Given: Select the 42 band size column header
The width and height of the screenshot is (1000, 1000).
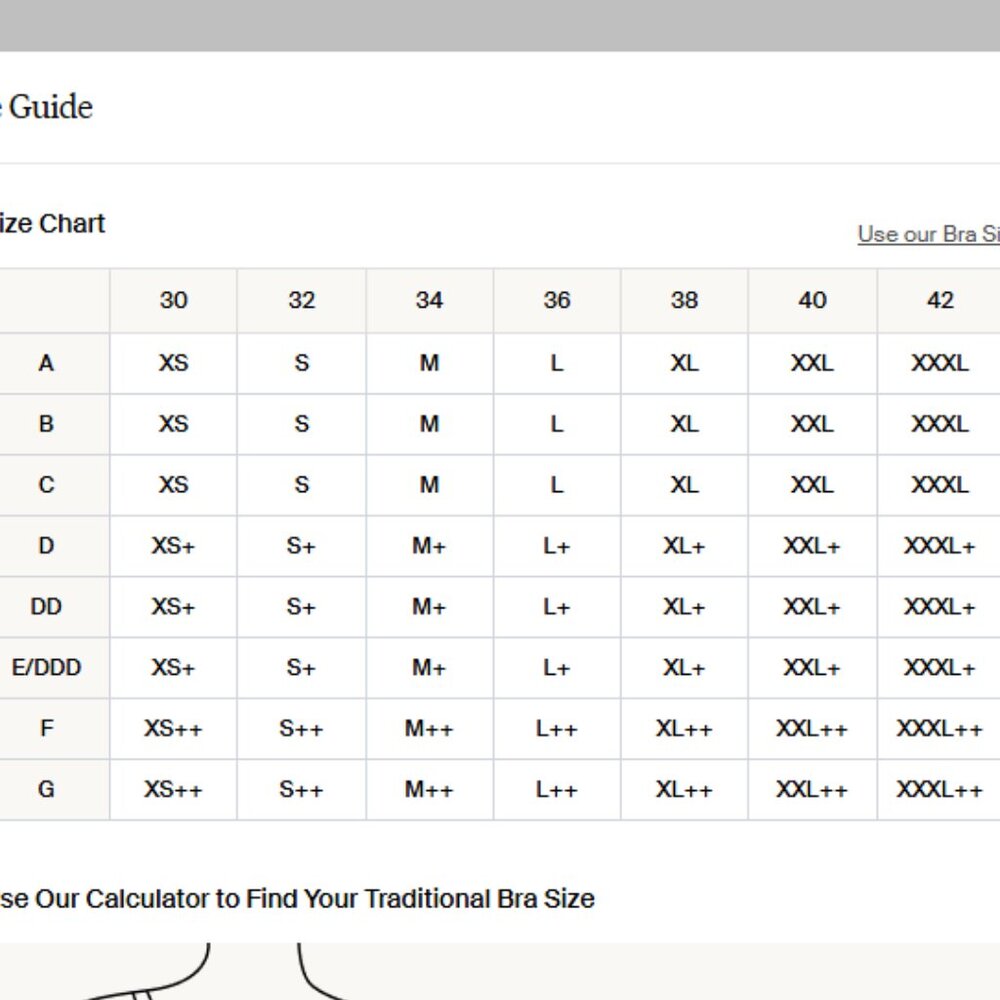Looking at the screenshot, I should click(x=940, y=300).
